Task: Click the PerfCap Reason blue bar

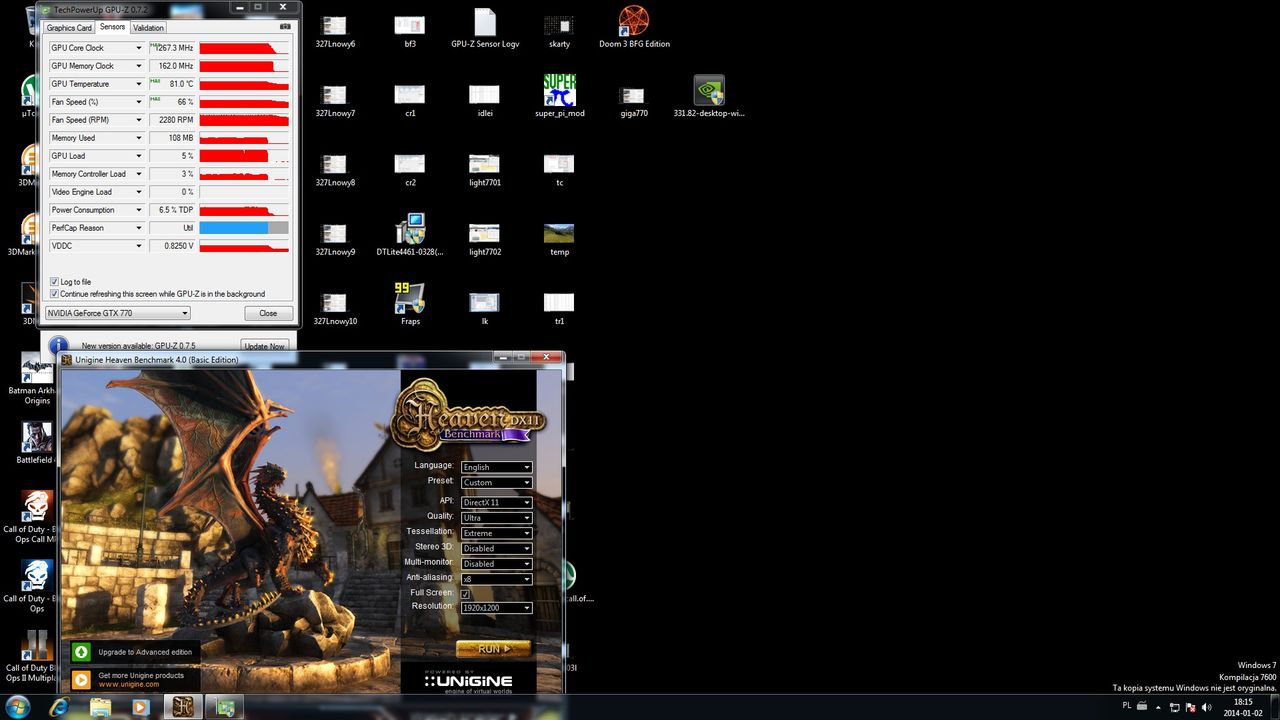Action: tap(234, 228)
